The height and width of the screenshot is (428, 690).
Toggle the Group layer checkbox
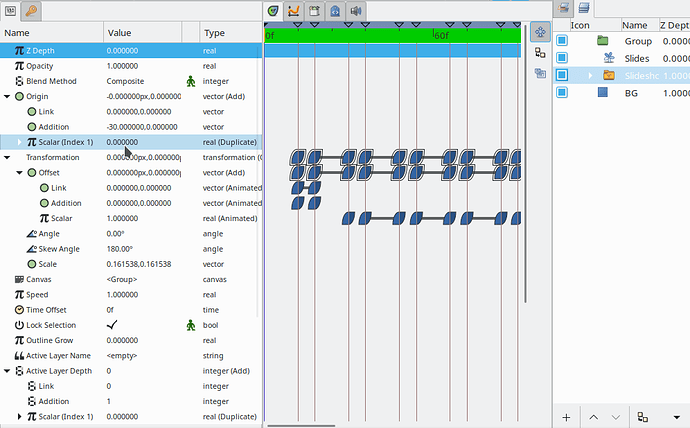[562, 41]
